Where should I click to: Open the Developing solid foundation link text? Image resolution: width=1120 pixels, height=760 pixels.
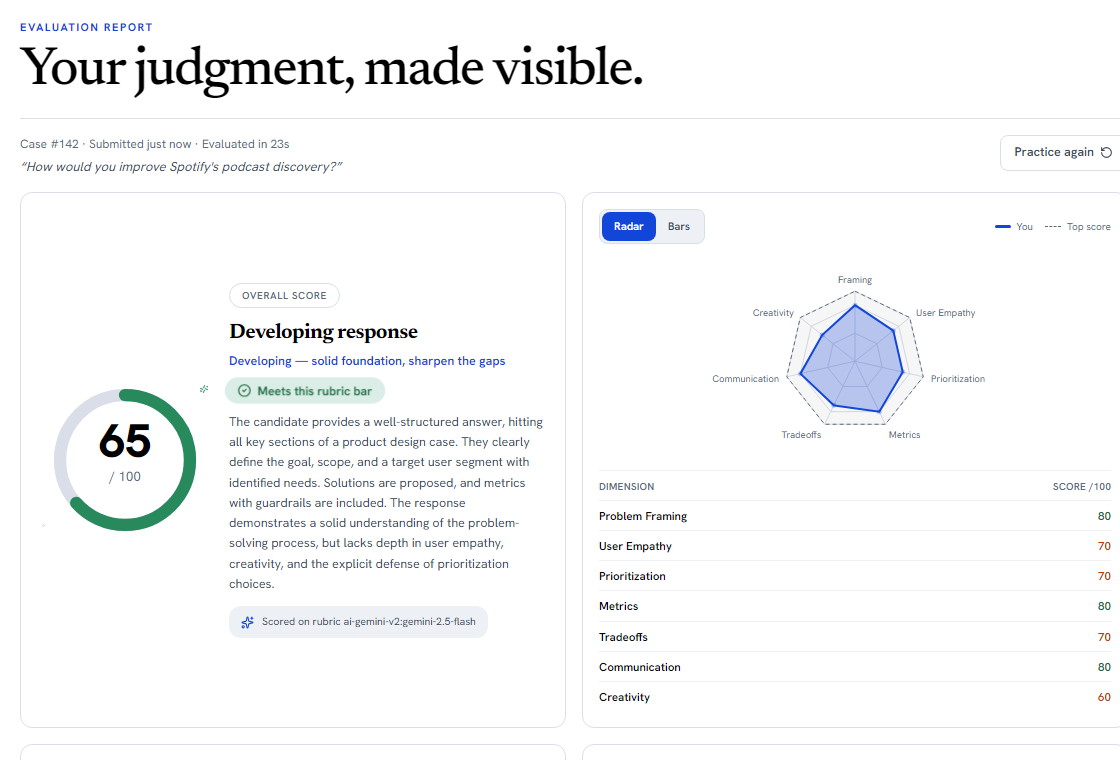tap(367, 361)
